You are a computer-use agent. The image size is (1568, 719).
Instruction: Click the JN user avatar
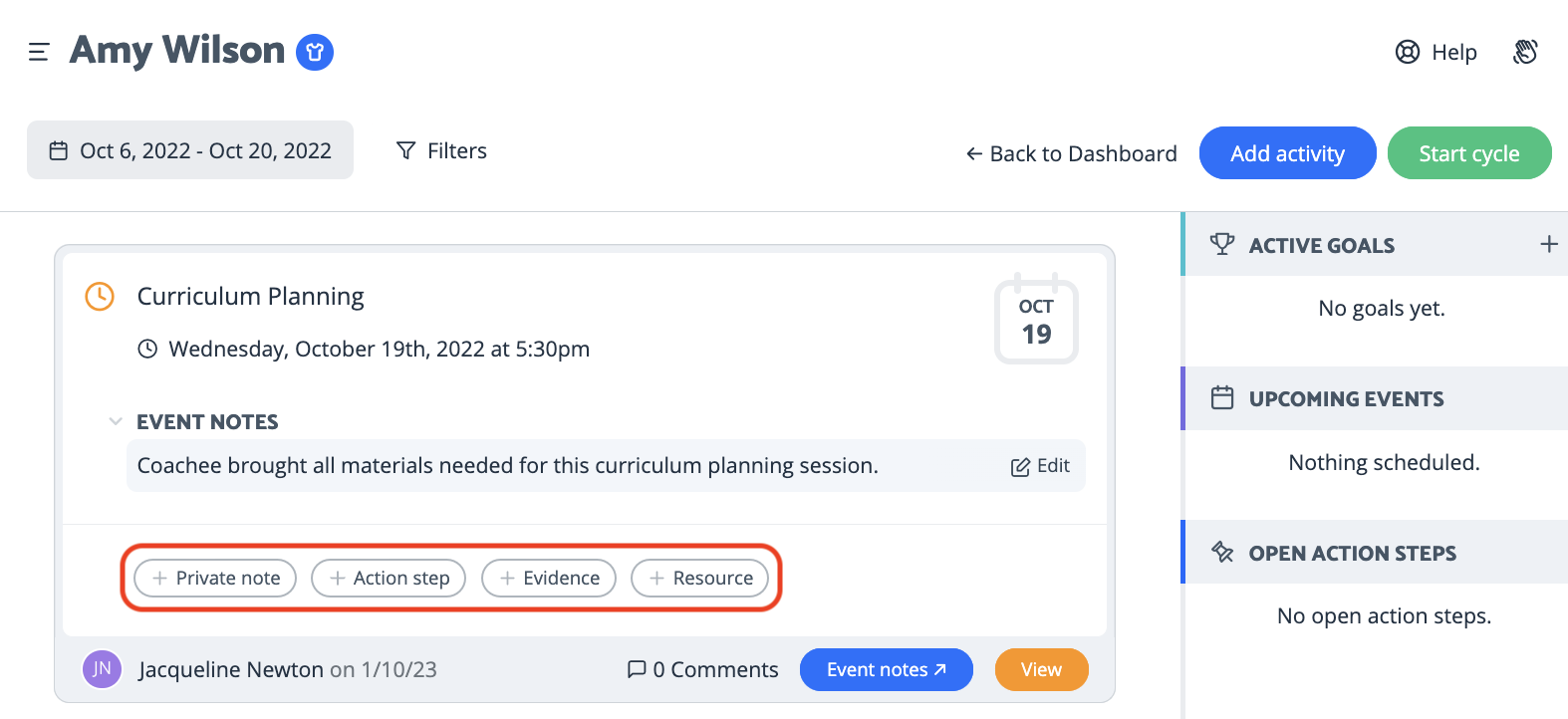102,669
